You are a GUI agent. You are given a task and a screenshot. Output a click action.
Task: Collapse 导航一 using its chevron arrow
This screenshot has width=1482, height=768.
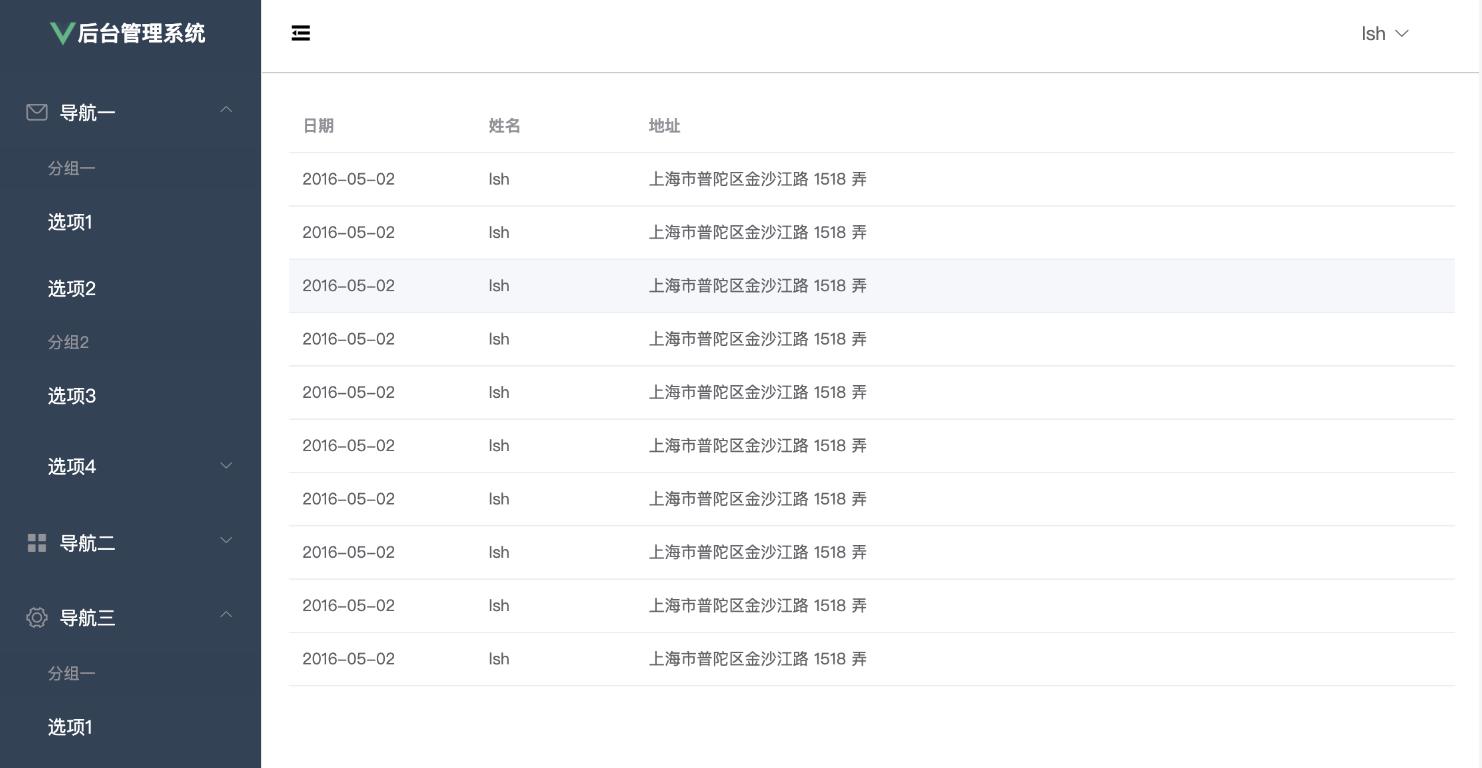point(226,109)
